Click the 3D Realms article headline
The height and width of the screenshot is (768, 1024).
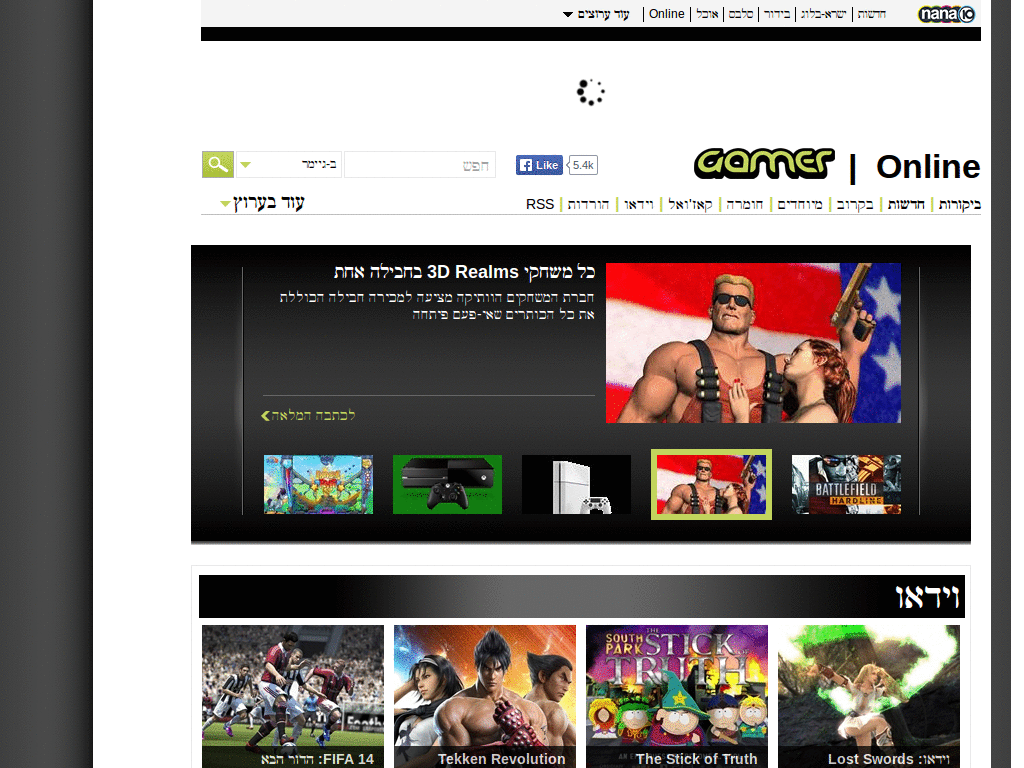464,272
